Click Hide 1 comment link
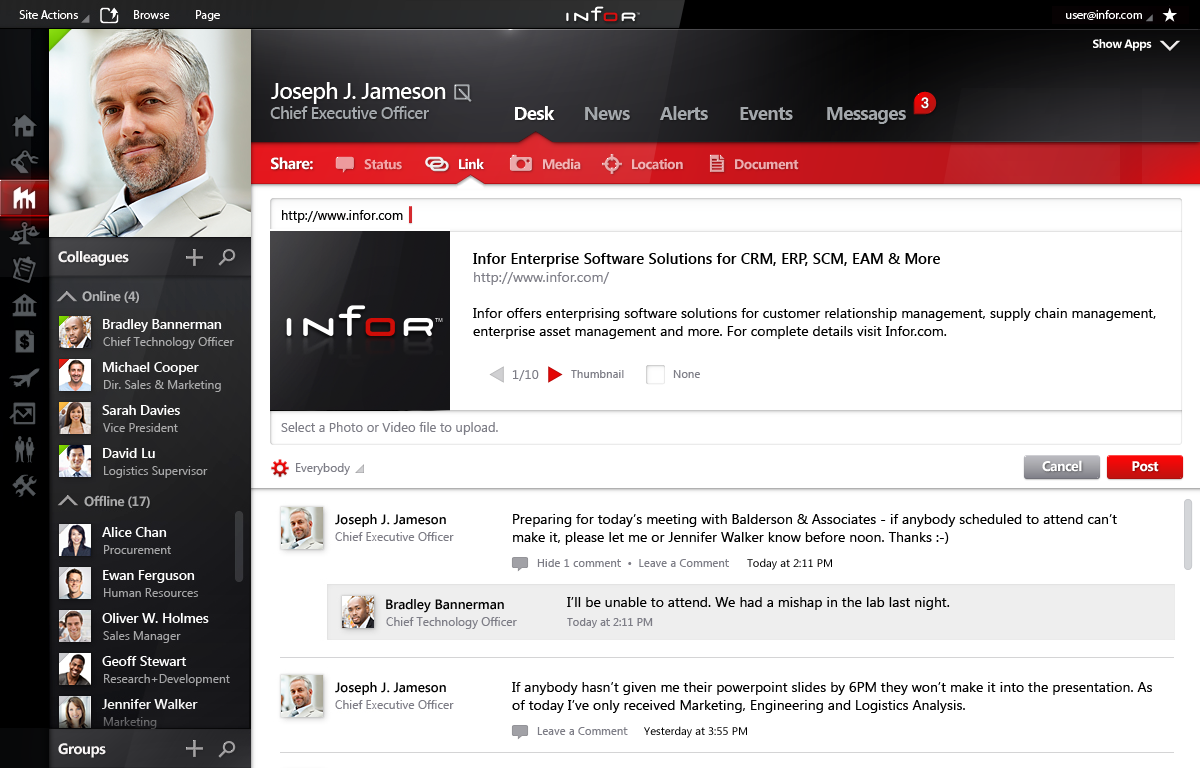Image resolution: width=1200 pixels, height=768 pixels. tap(579, 564)
